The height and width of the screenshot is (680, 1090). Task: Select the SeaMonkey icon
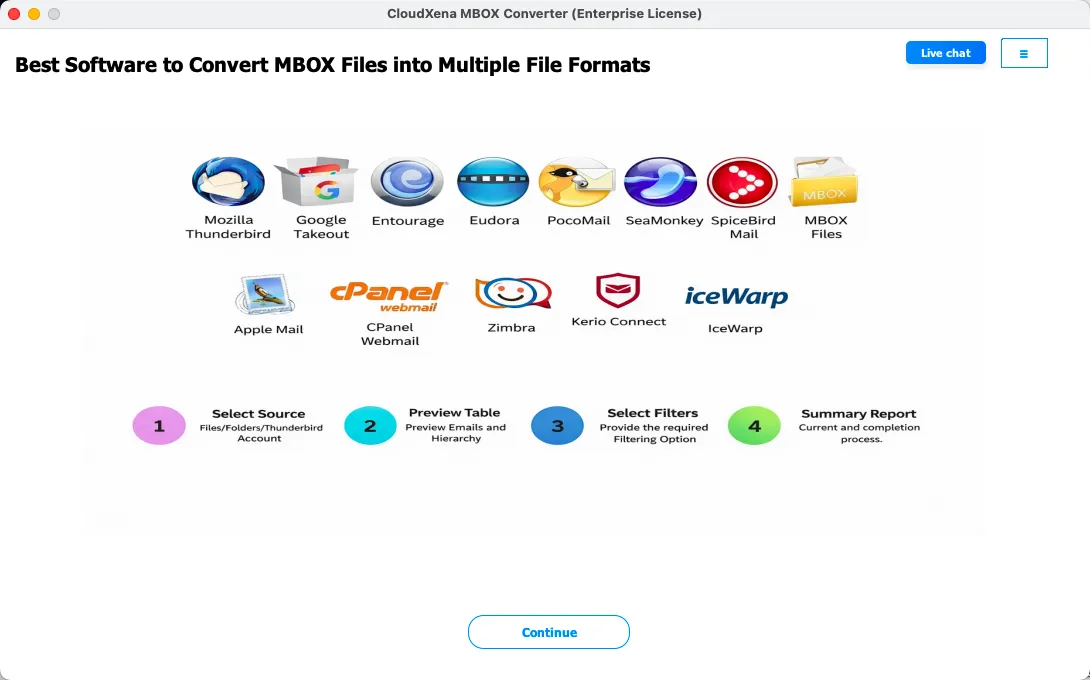coord(660,182)
